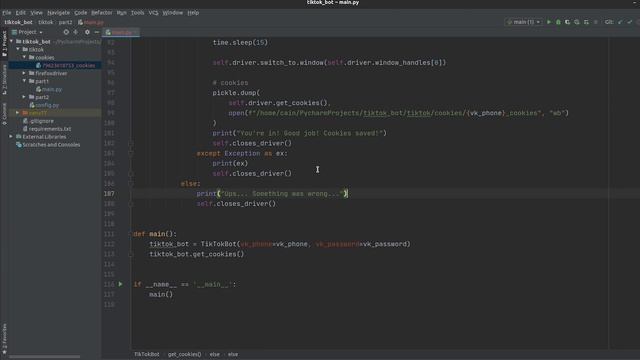This screenshot has height=360, width=640.
Task: Select requirements.txt in project tree
Action: [x=47, y=129]
